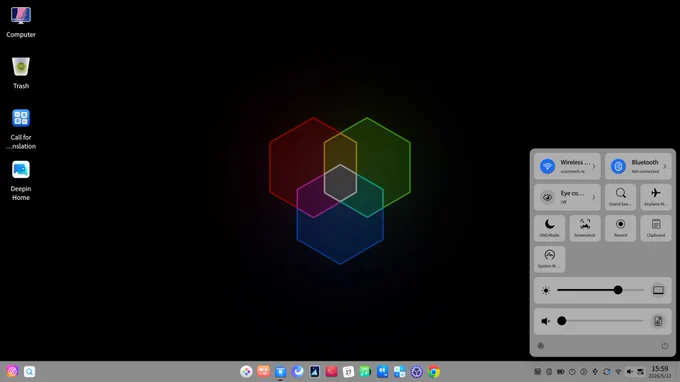Image resolution: width=680 pixels, height=382 pixels.
Task: Click the speaker icon in the system tray
Action: [x=630, y=372]
